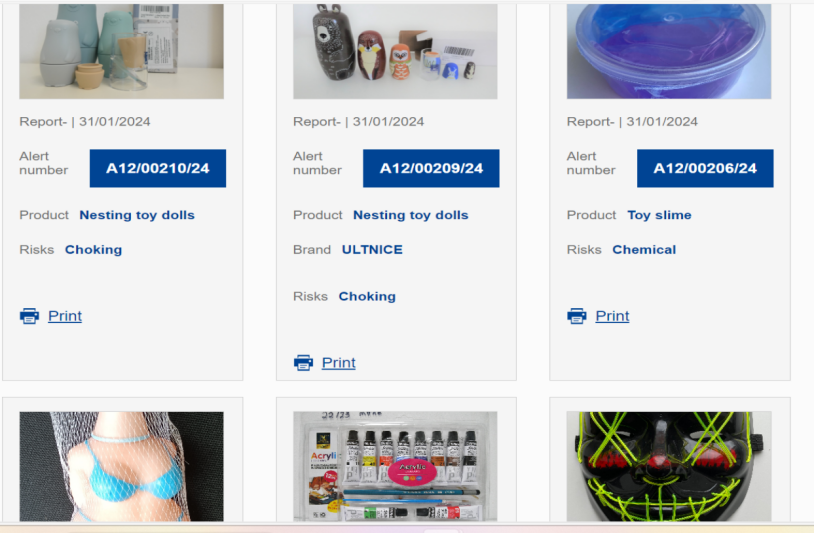Click printer icon on alert A12/00210/24 card
Screen dimensions: 814x534
(x=29, y=316)
